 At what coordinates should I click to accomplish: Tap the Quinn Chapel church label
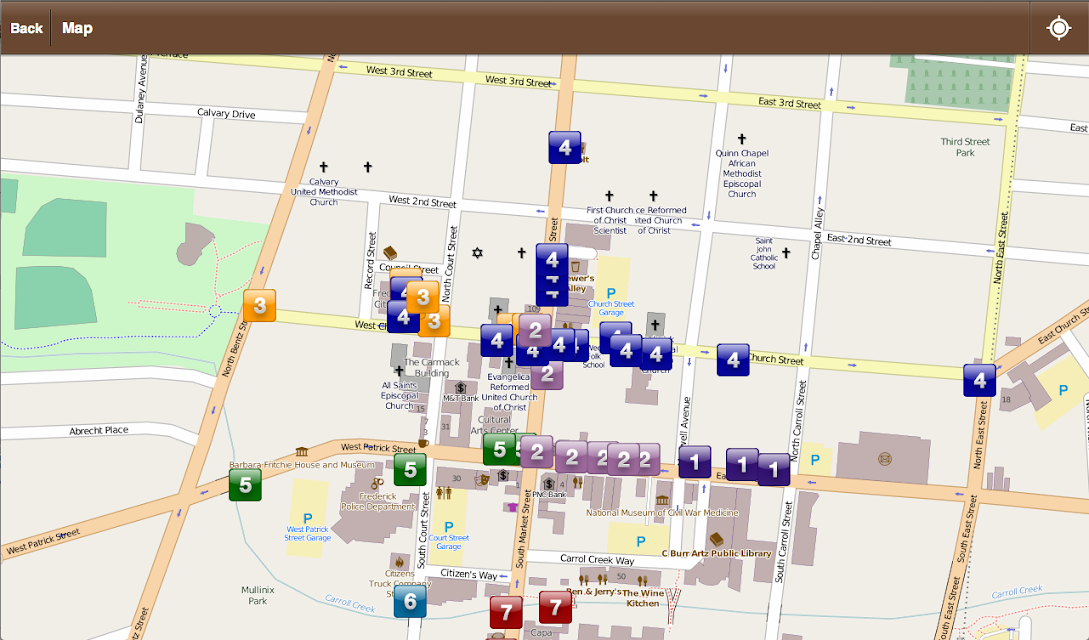[742, 174]
